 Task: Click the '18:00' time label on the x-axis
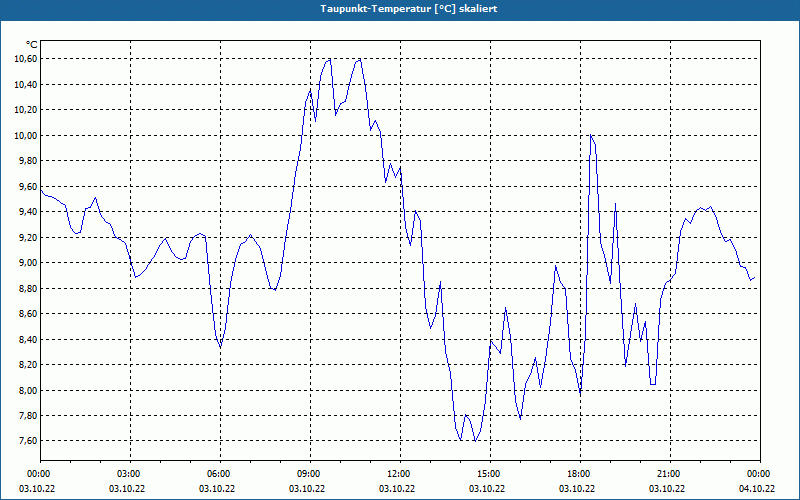pos(580,474)
